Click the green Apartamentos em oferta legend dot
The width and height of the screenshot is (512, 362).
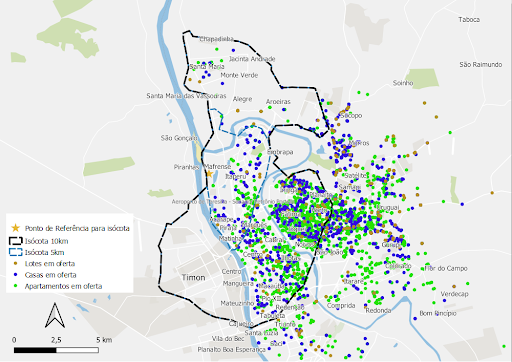15,286
